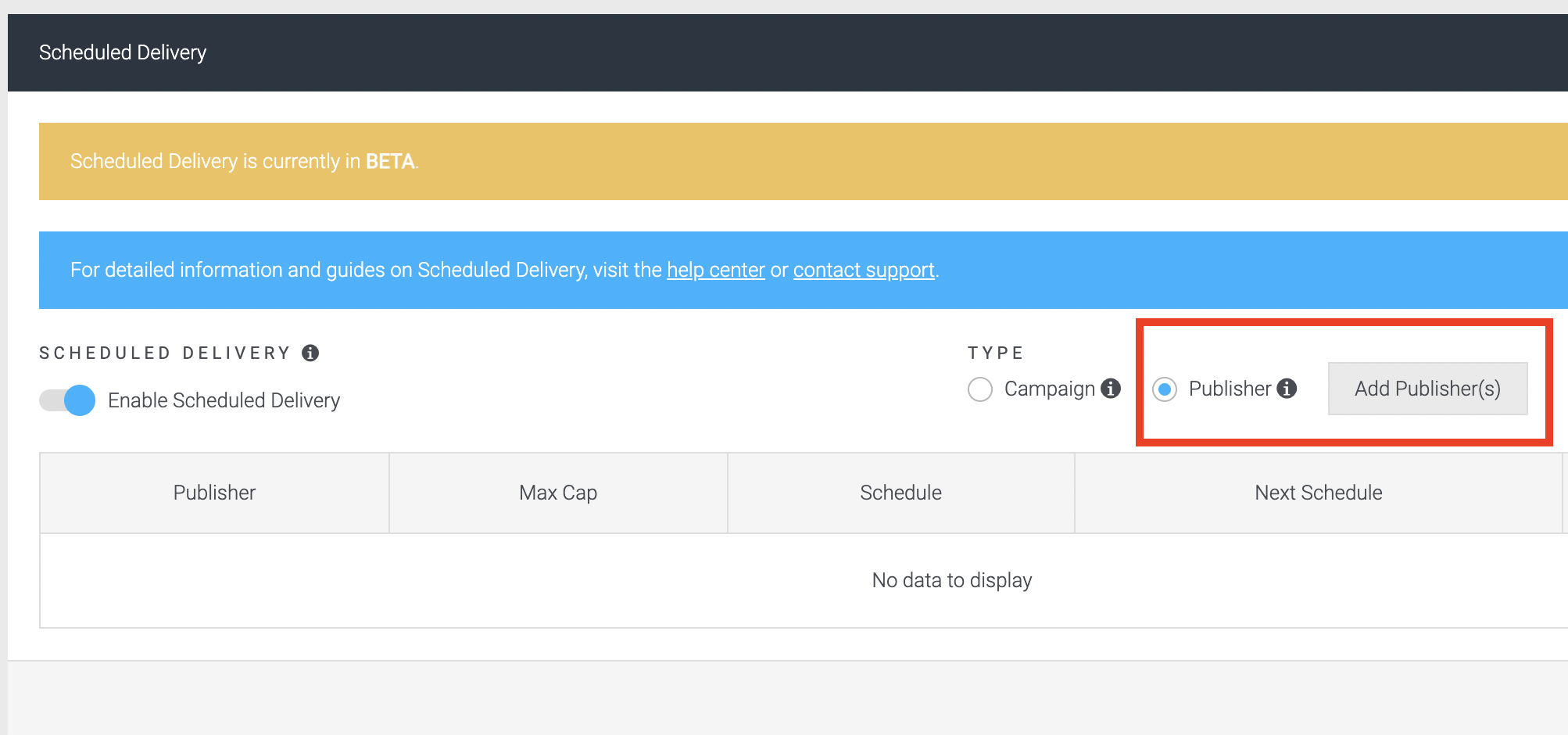Sort by the Publisher column header
This screenshot has height=735, width=1568.
(x=213, y=493)
